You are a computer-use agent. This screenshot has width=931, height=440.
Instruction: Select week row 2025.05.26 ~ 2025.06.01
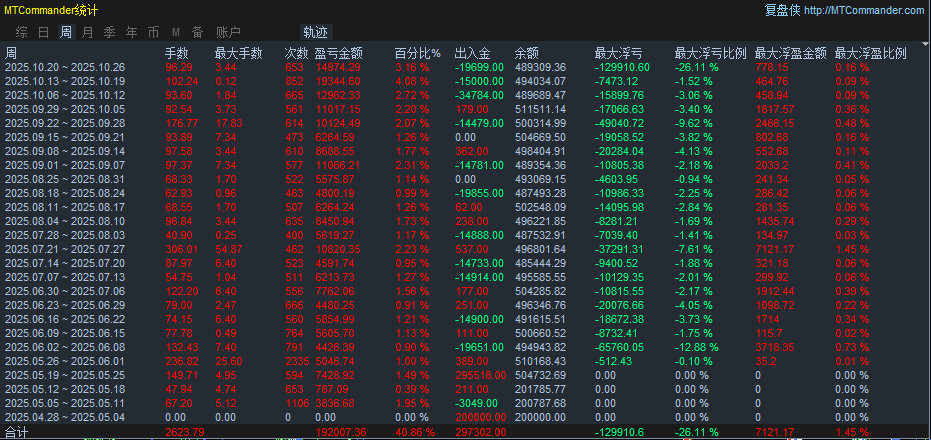click(x=466, y=361)
